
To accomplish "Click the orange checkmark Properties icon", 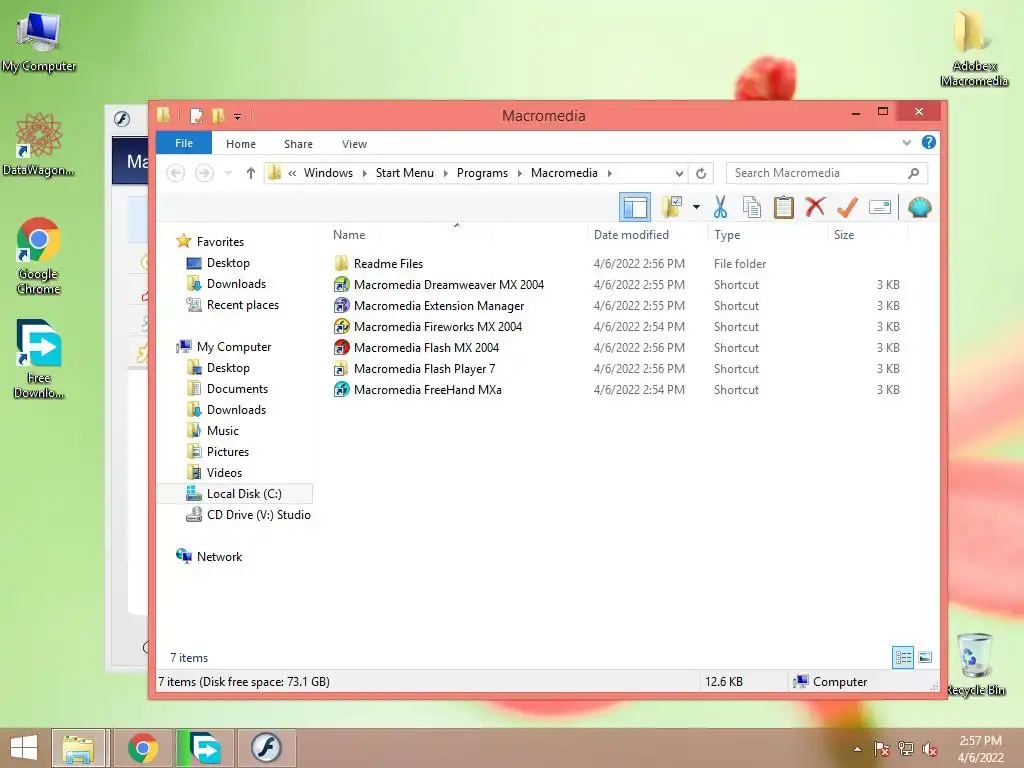I will click(847, 208).
